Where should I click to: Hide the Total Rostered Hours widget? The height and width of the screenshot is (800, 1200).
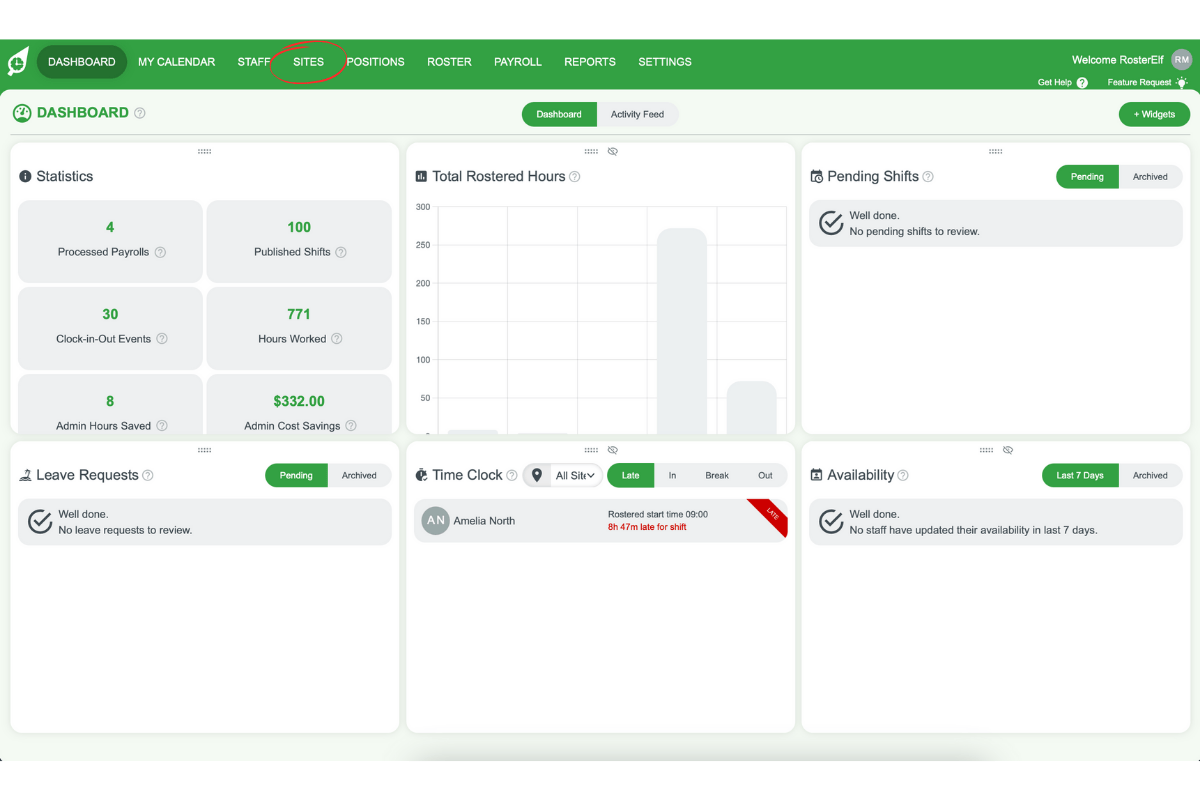(x=613, y=151)
